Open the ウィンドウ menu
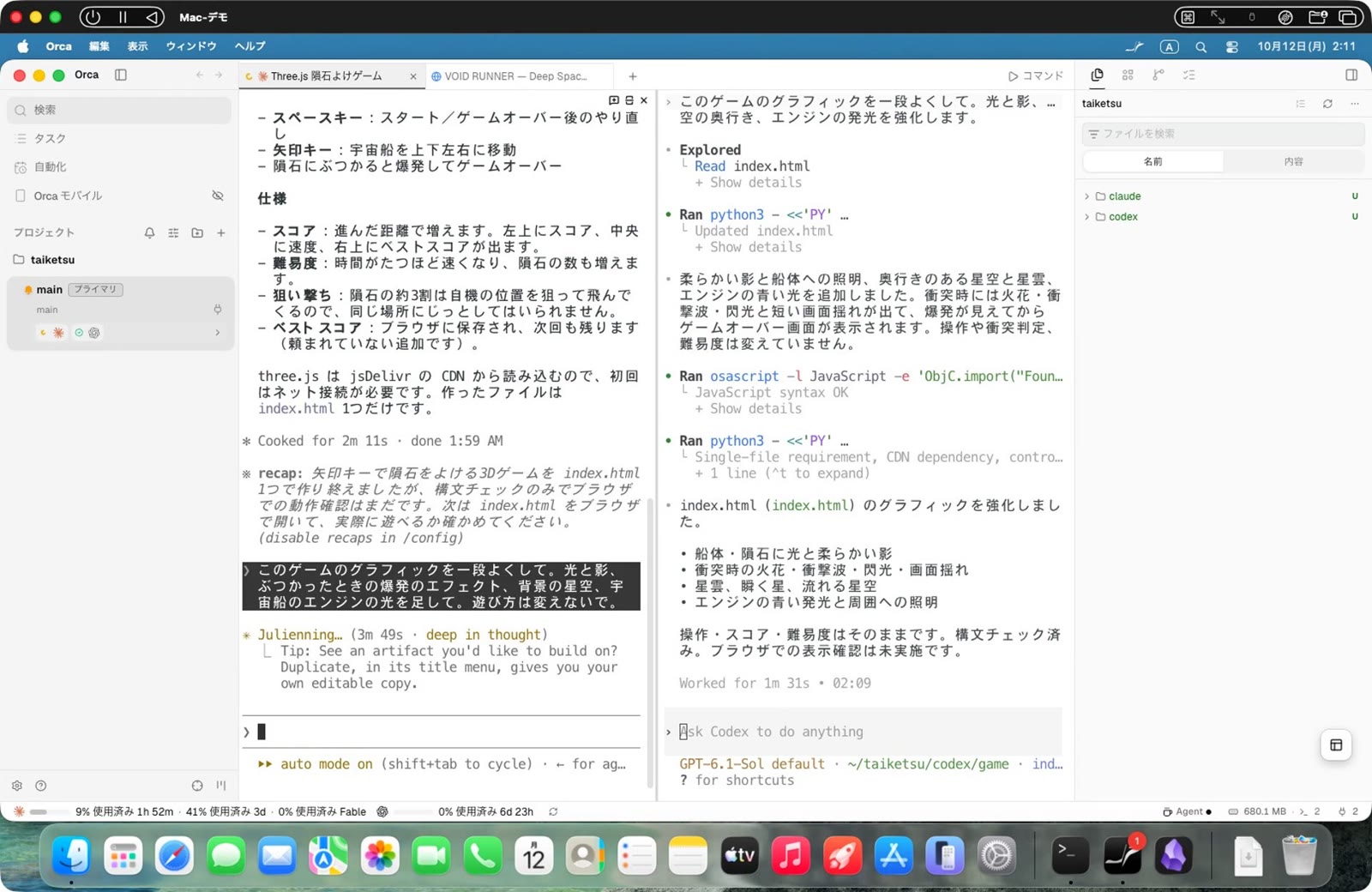This screenshot has width=1372, height=892. [x=190, y=46]
